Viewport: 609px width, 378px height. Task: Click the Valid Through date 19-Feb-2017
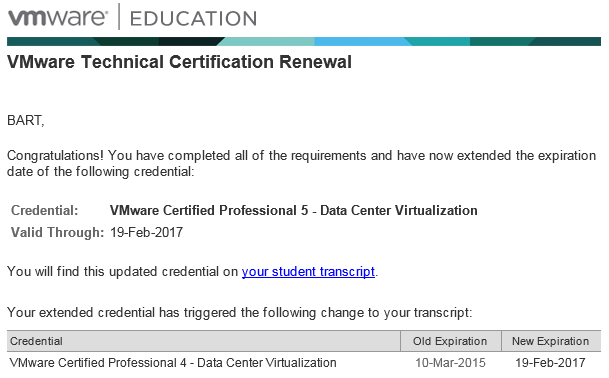(x=146, y=233)
